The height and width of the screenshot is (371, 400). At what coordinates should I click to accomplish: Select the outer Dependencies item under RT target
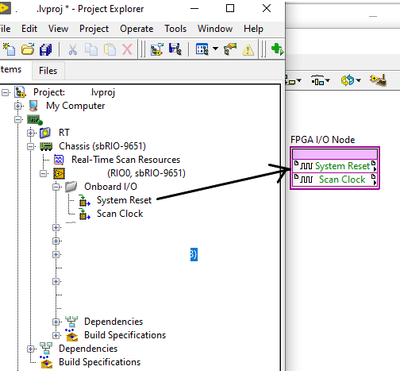88,349
